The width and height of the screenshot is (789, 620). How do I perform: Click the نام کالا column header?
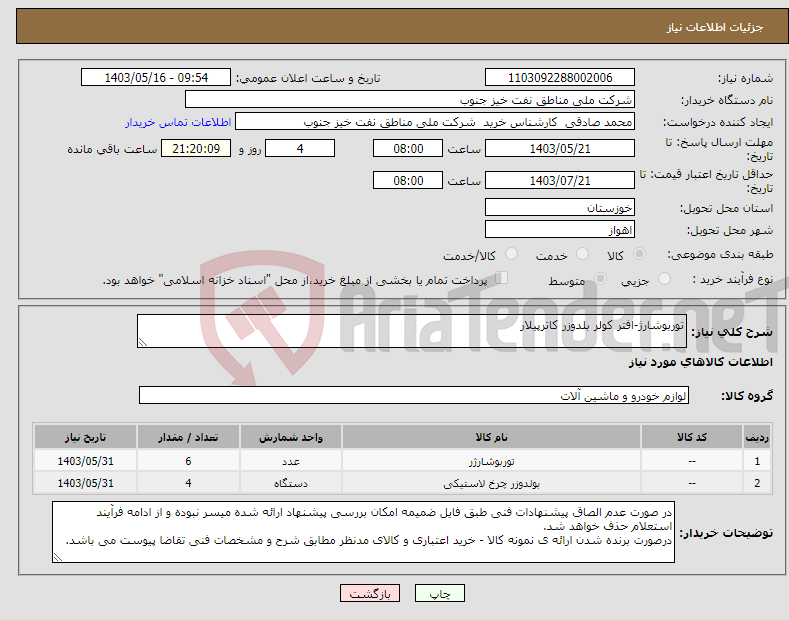491,437
